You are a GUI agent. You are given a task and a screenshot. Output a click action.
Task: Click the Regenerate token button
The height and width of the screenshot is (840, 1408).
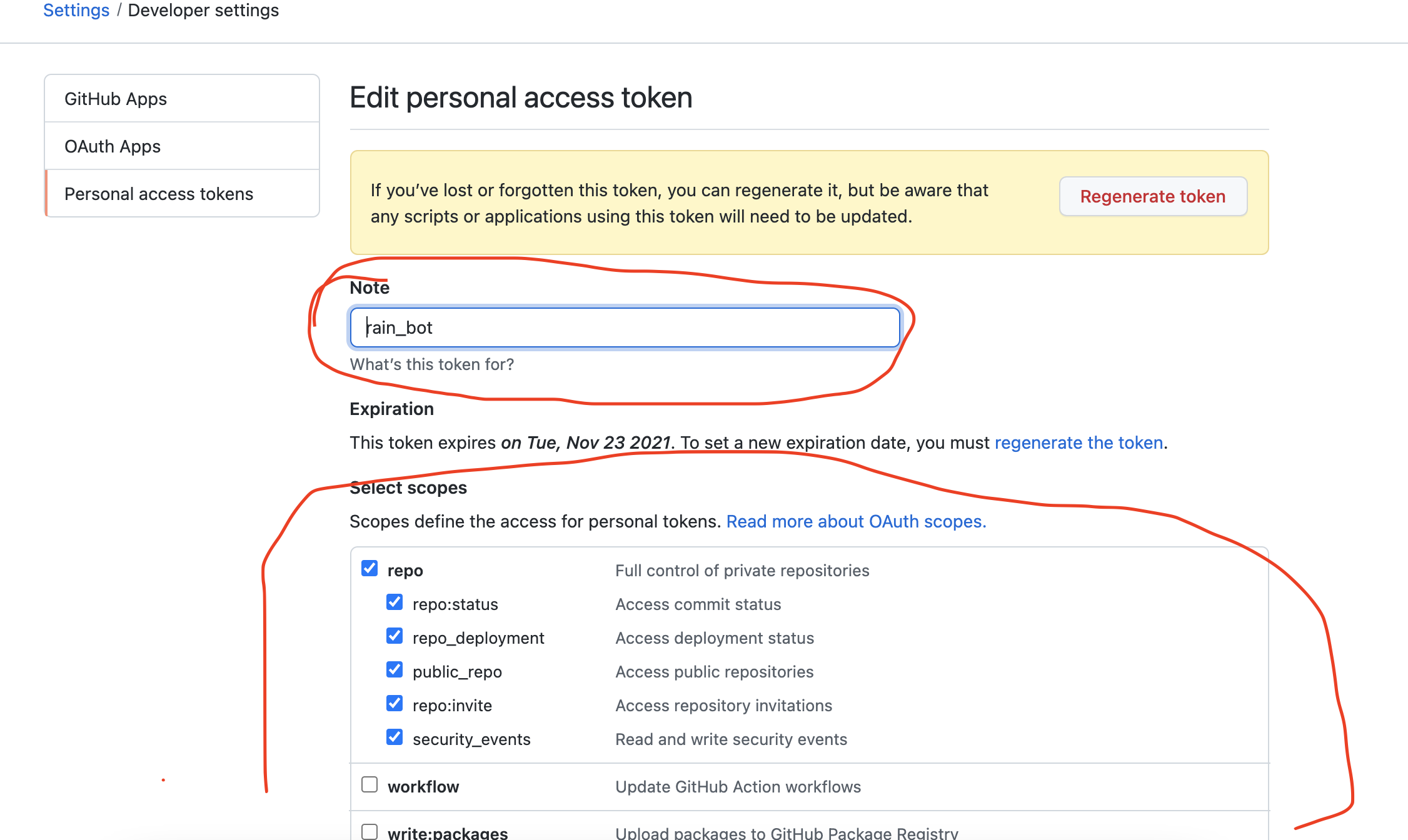[x=1152, y=196]
